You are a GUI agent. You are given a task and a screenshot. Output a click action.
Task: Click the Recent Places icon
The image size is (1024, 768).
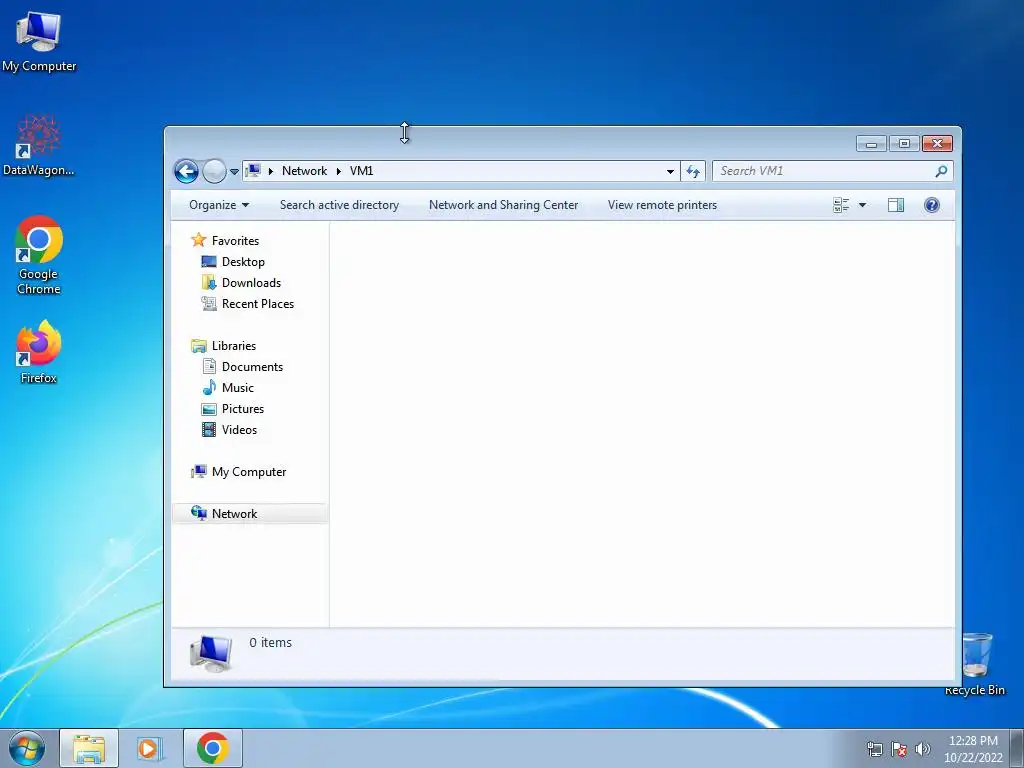pyautogui.click(x=209, y=304)
